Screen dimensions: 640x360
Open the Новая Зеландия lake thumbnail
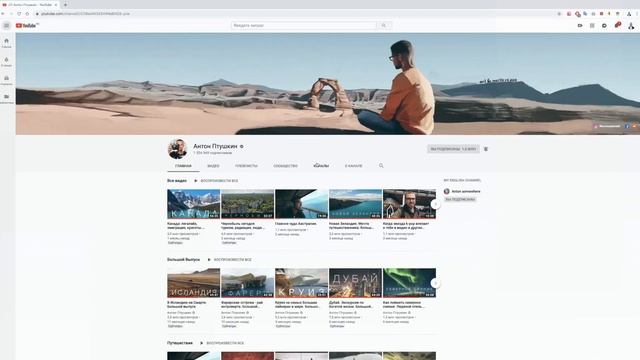pos(355,204)
